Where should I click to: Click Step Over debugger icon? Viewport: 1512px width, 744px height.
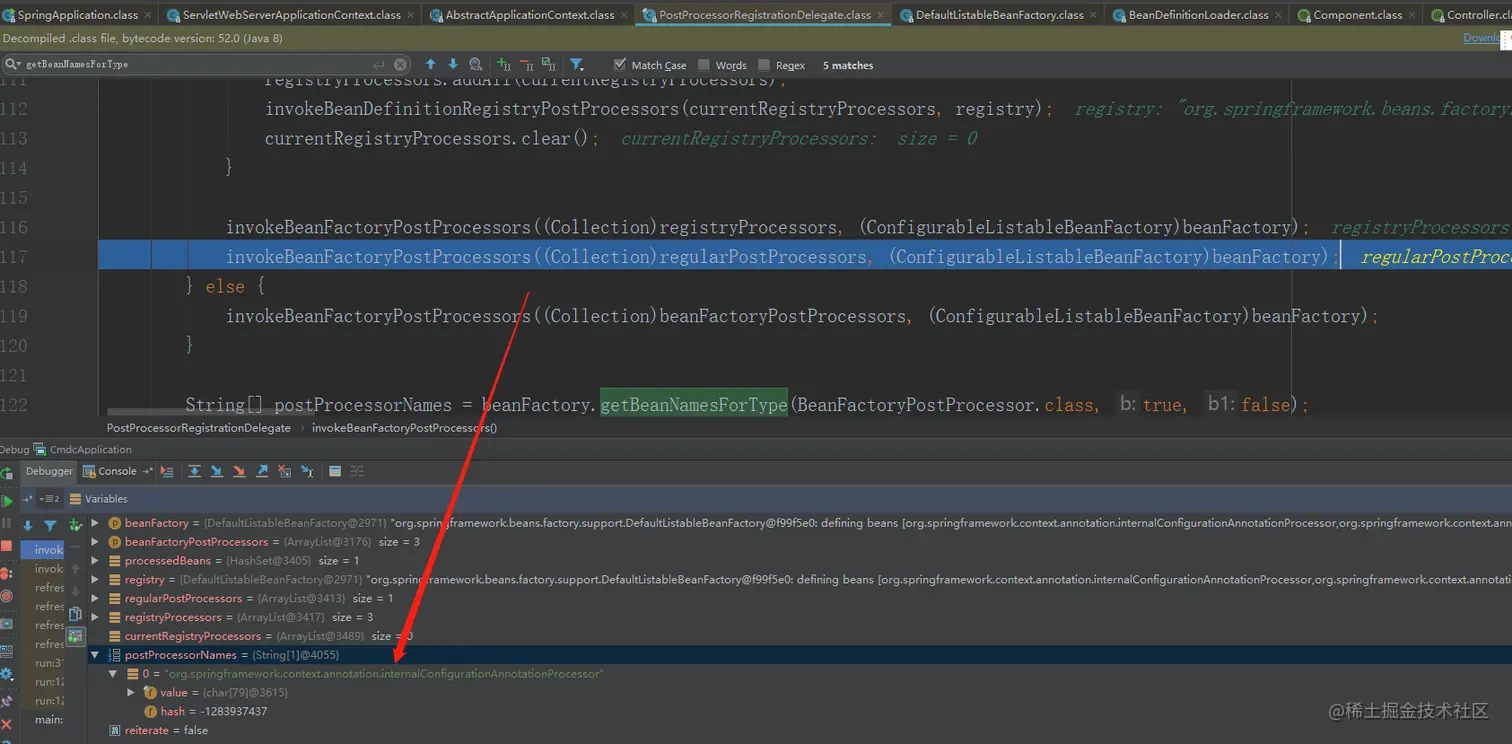(x=194, y=471)
